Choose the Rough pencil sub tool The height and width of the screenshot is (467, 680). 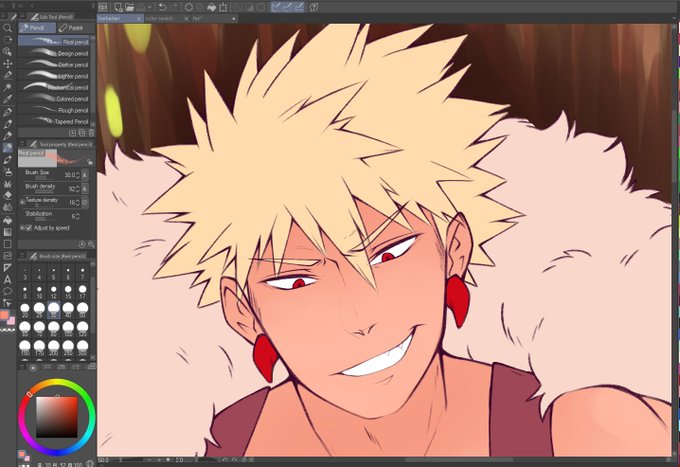pos(54,110)
